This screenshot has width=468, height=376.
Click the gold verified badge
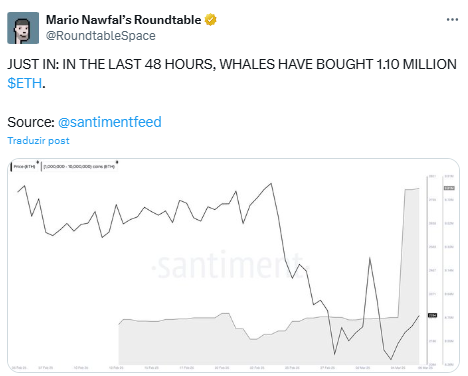pos(210,20)
